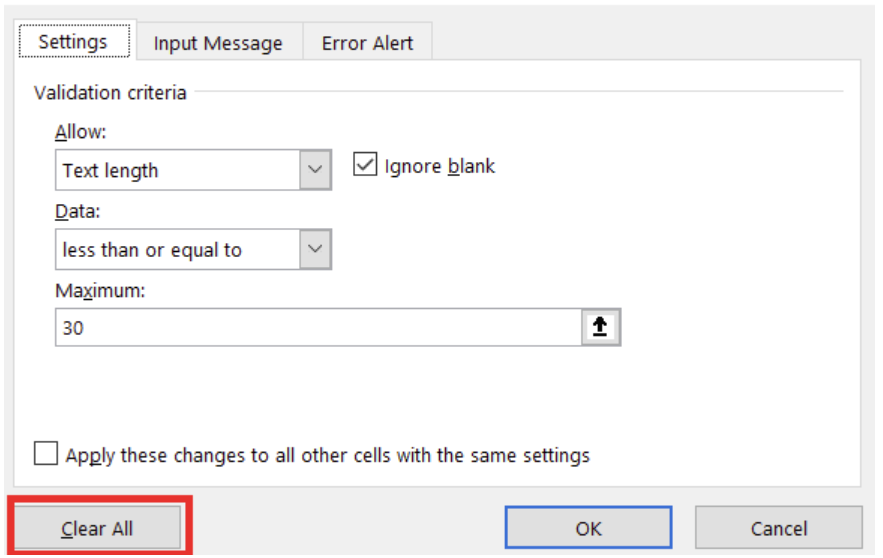
Task: Toggle the Ignore blank checkbox
Action: click(x=364, y=166)
